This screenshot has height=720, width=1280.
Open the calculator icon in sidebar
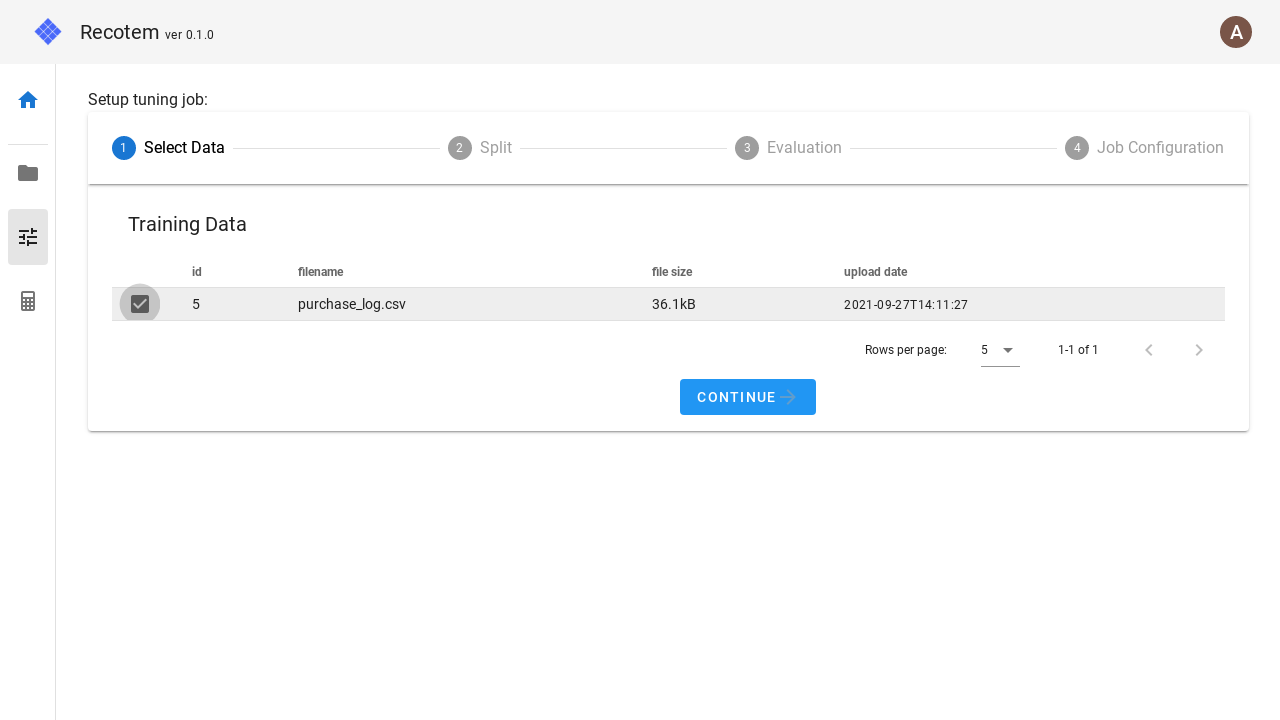(28, 301)
